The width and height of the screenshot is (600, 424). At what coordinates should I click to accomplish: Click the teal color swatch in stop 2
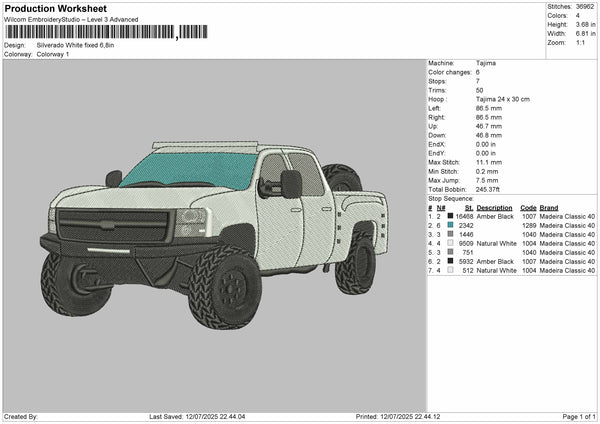[451, 225]
